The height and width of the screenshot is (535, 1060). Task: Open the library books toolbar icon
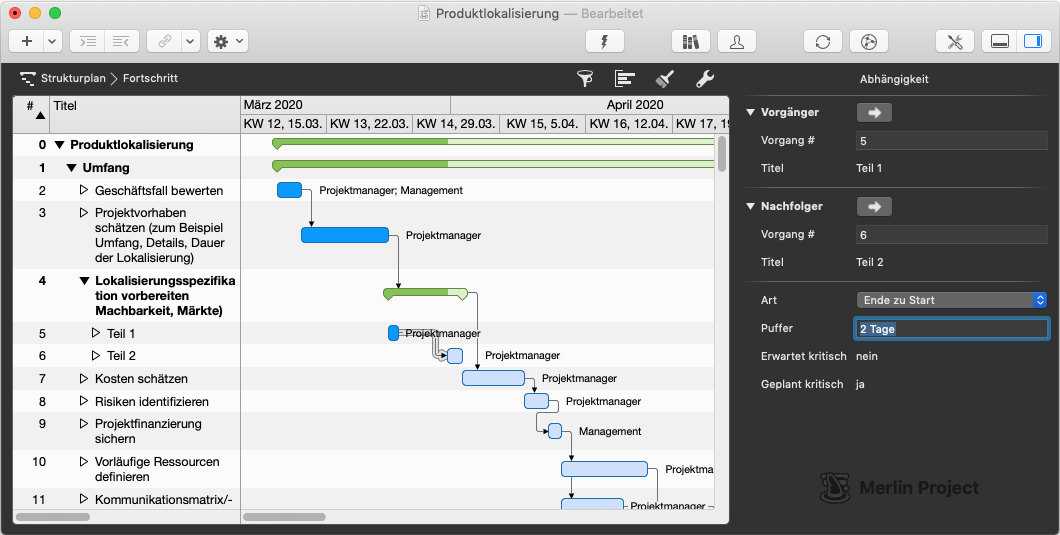click(690, 41)
